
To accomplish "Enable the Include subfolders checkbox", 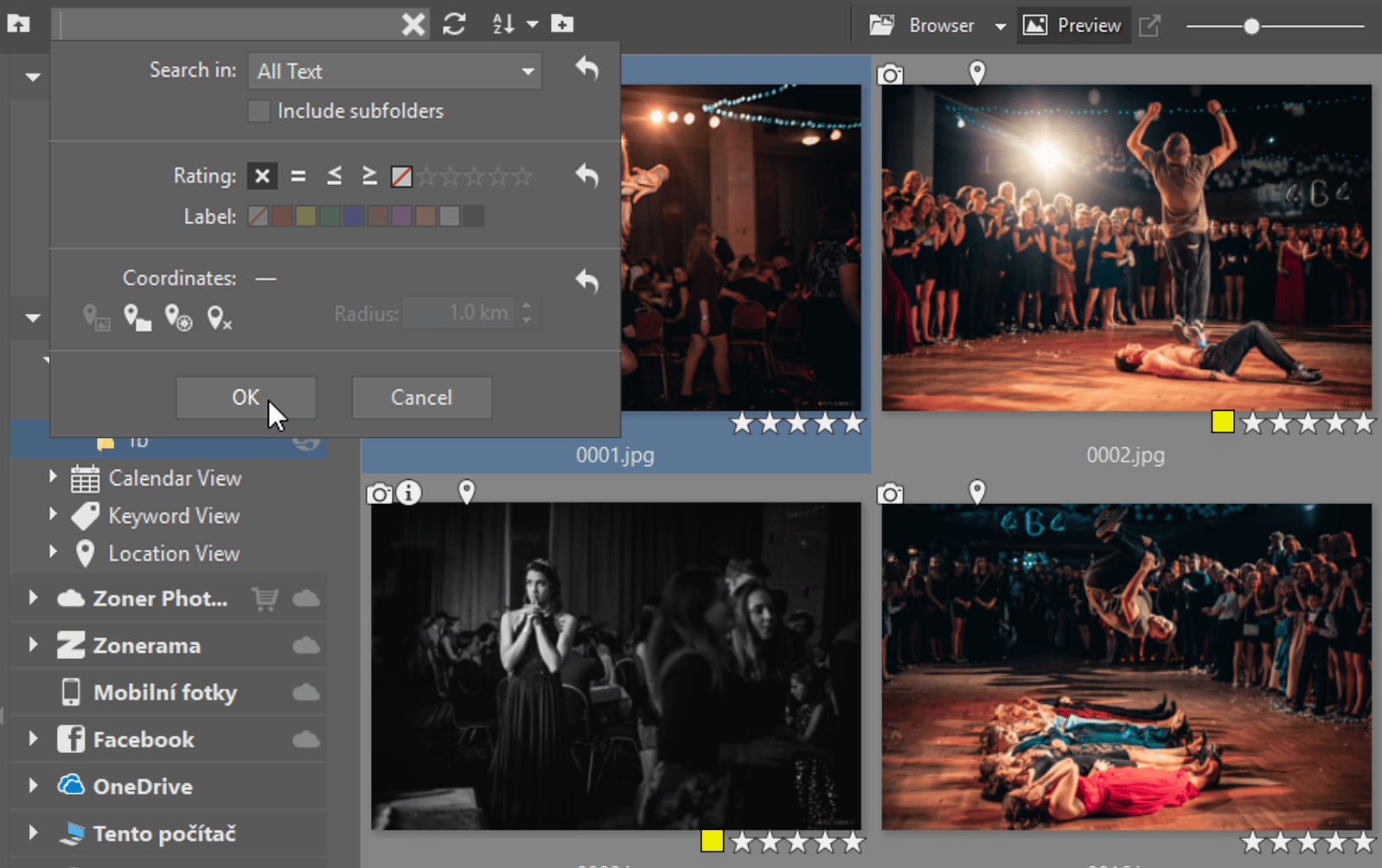I will coord(259,111).
